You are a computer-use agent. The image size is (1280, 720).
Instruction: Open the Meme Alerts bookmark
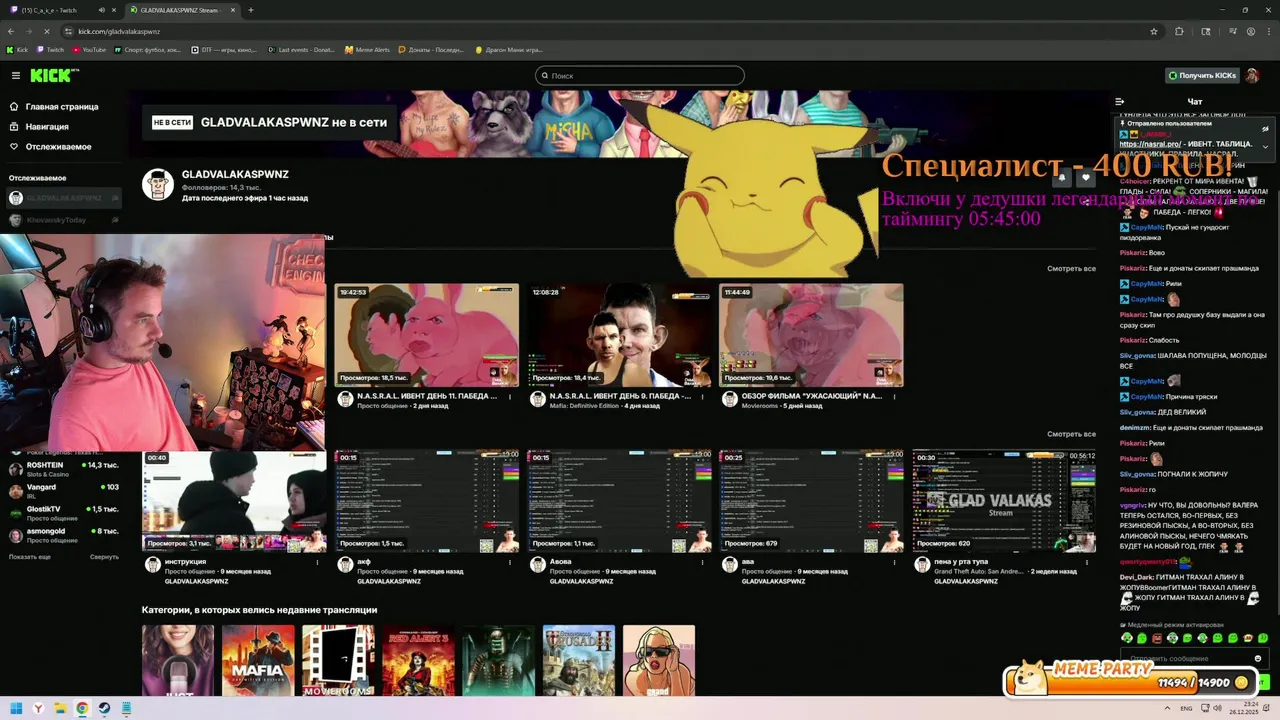point(367,49)
